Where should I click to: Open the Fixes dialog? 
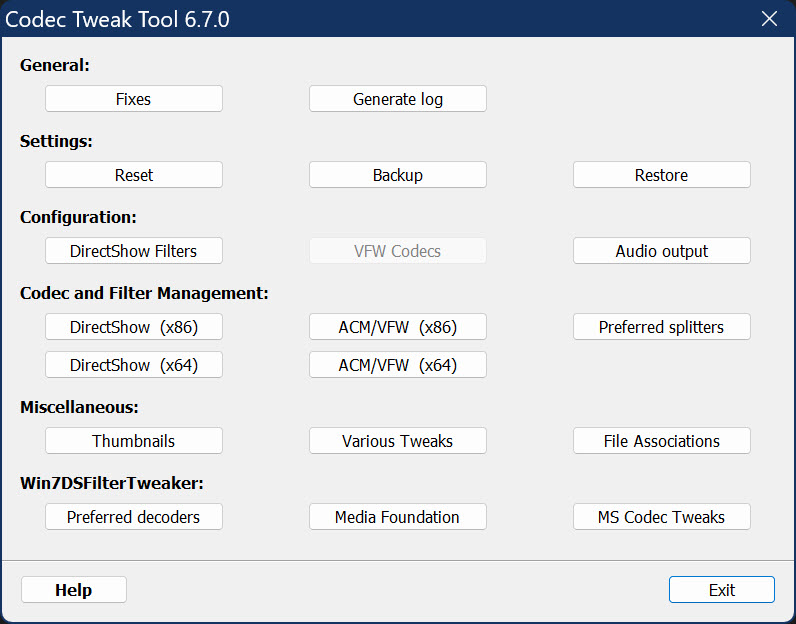(x=134, y=98)
